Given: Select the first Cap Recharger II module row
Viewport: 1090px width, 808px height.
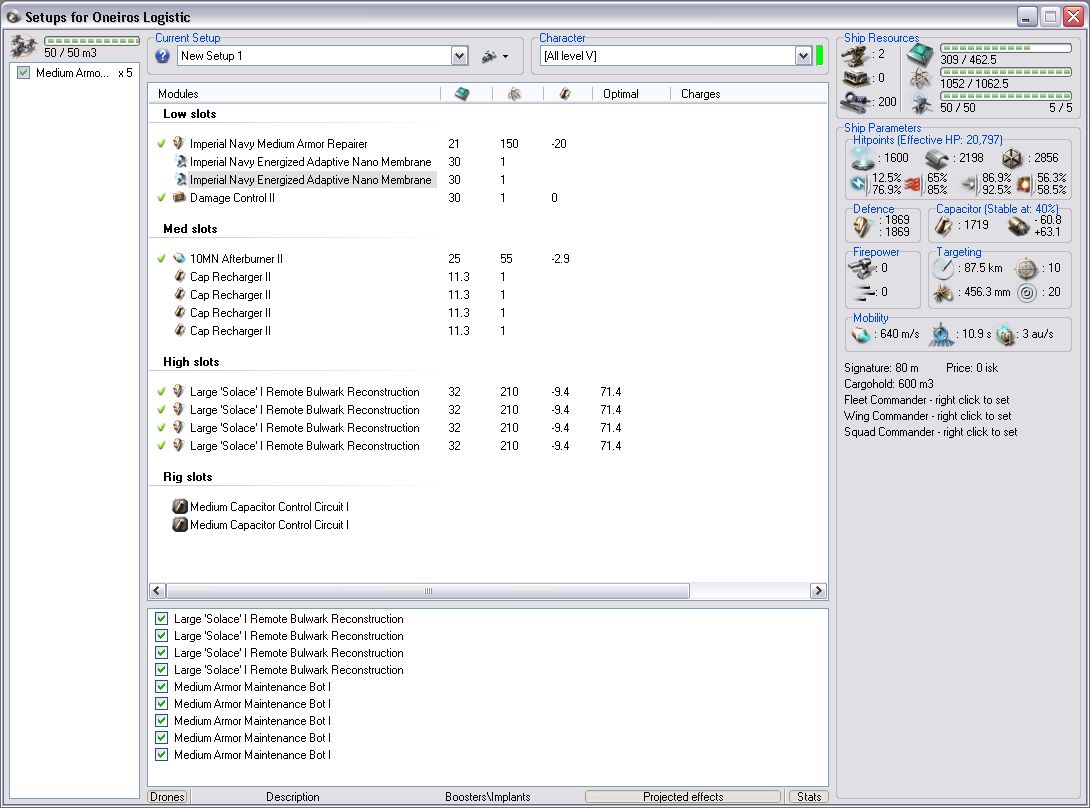Looking at the screenshot, I should [x=230, y=277].
